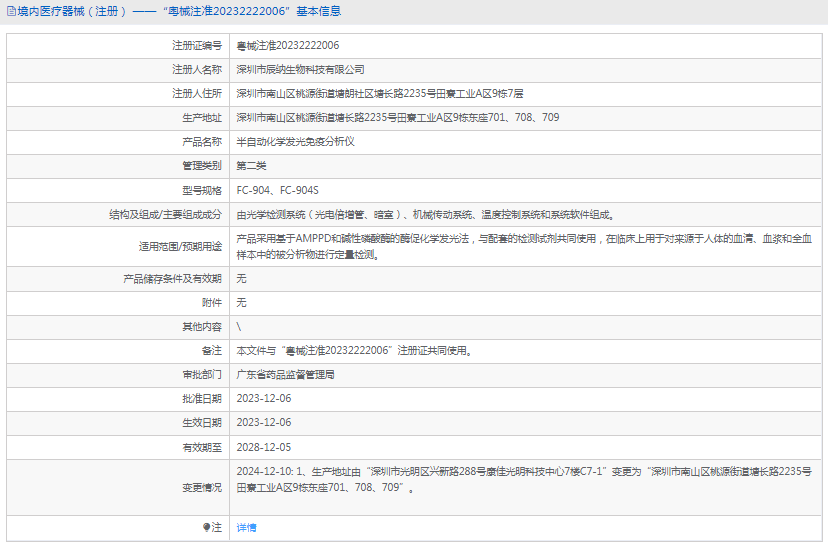The width and height of the screenshot is (828, 547).
Task: Click the 生效日期 label
Action: [202, 422]
